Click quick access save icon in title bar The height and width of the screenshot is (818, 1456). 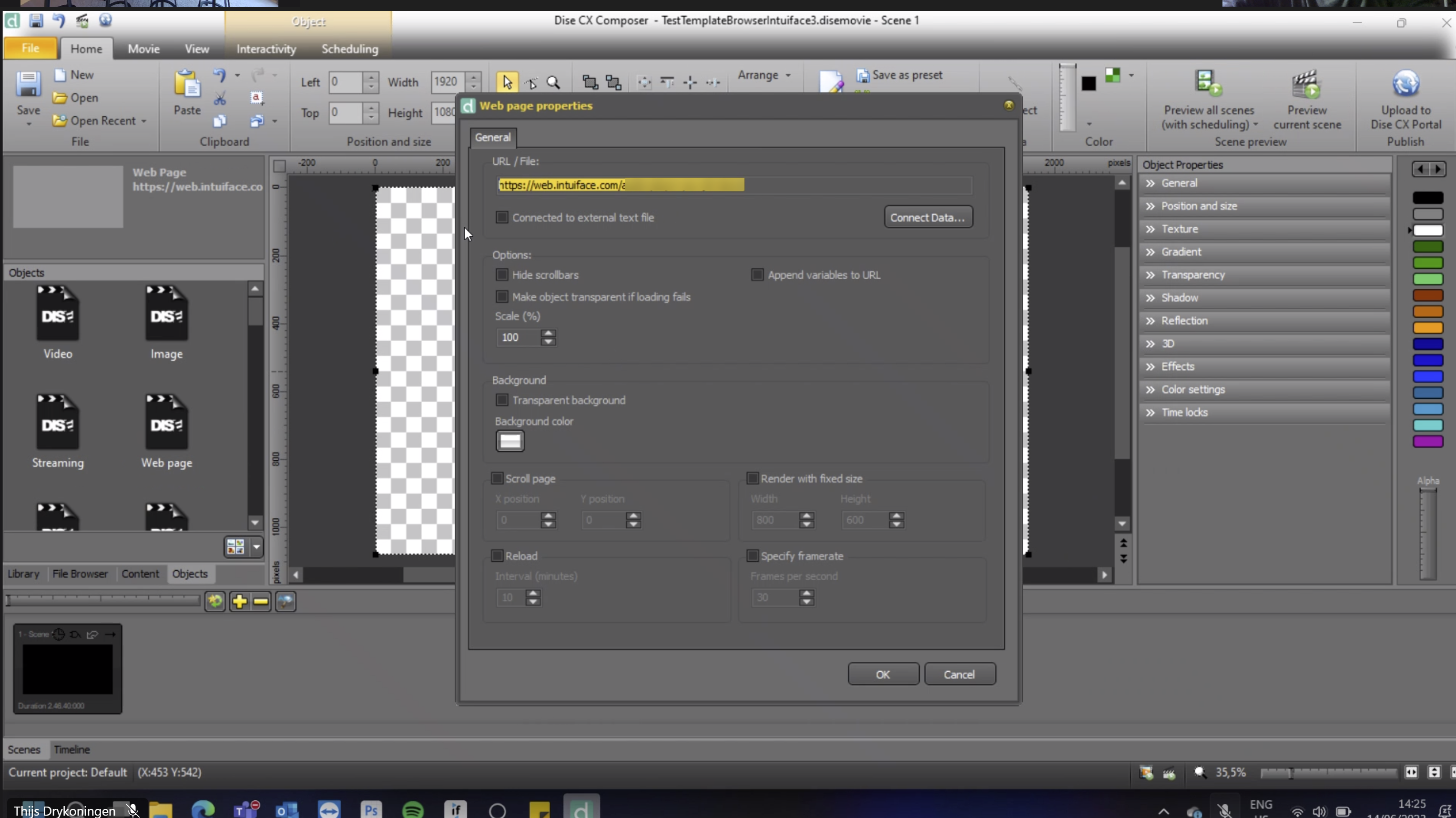[x=36, y=21]
